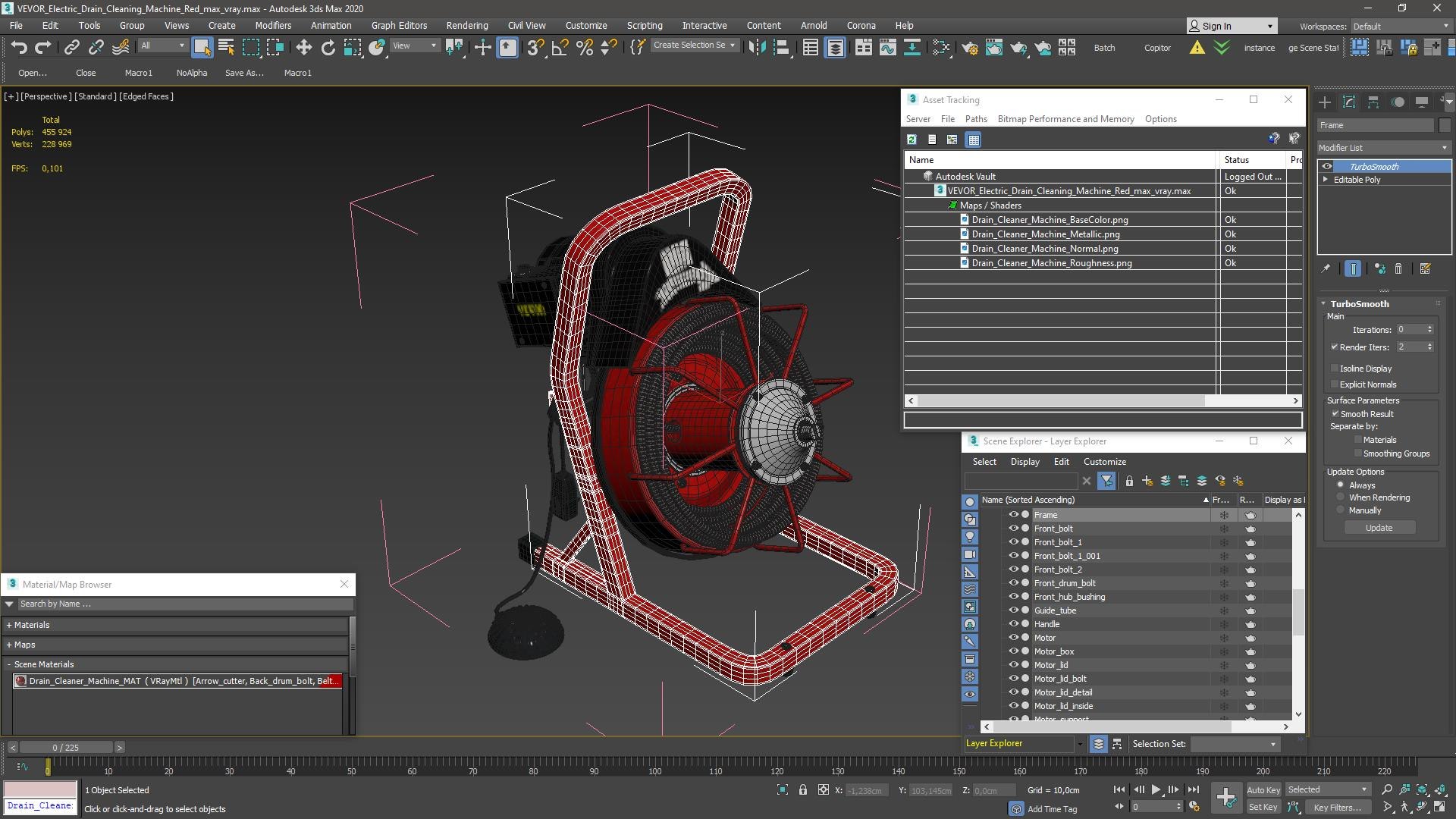Click the object color swatch in status bar

pyautogui.click(x=40, y=789)
